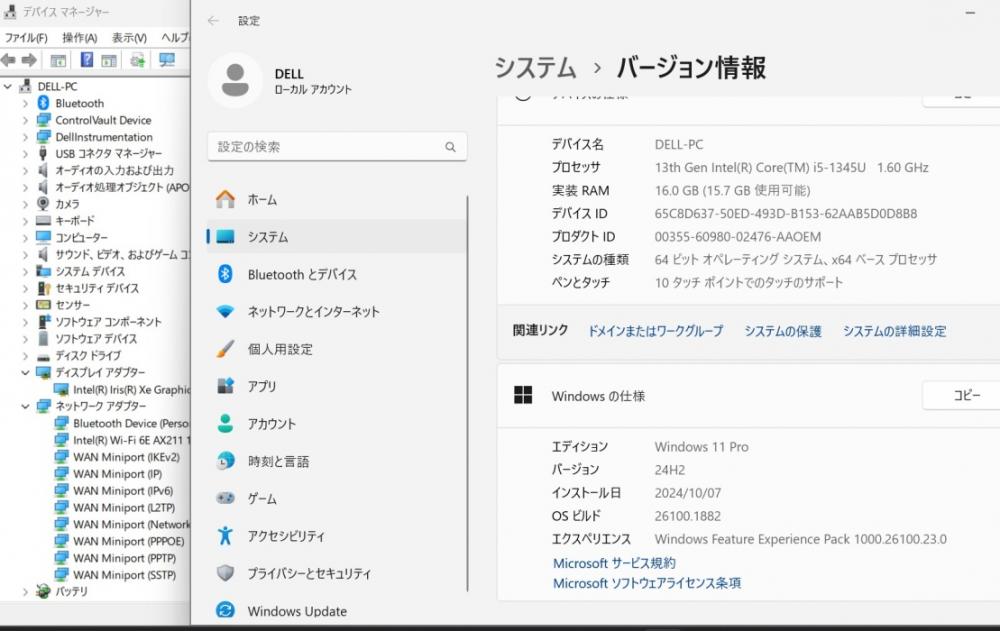Click the blue question mark help toolbar icon
The image size is (1000, 631).
tap(87, 60)
